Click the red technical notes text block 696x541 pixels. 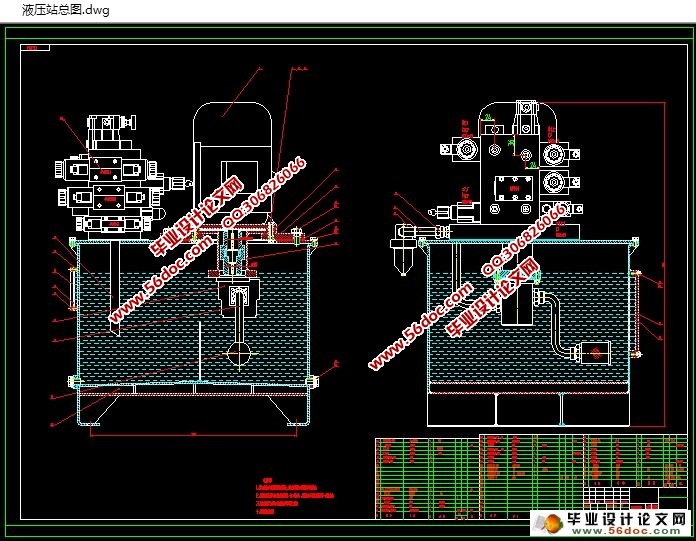tap(294, 496)
